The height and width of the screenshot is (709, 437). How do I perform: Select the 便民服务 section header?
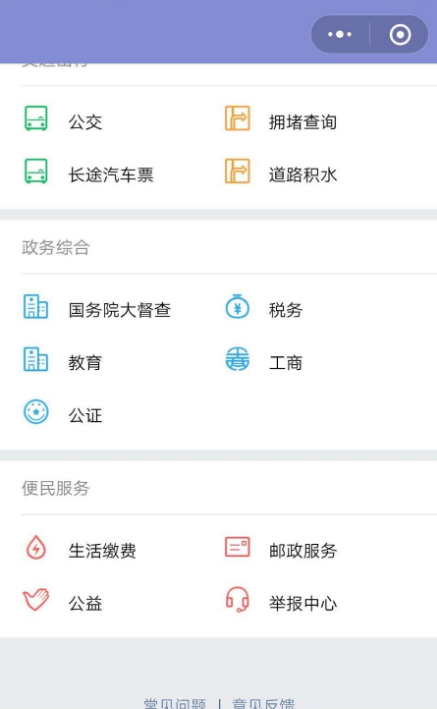56,488
